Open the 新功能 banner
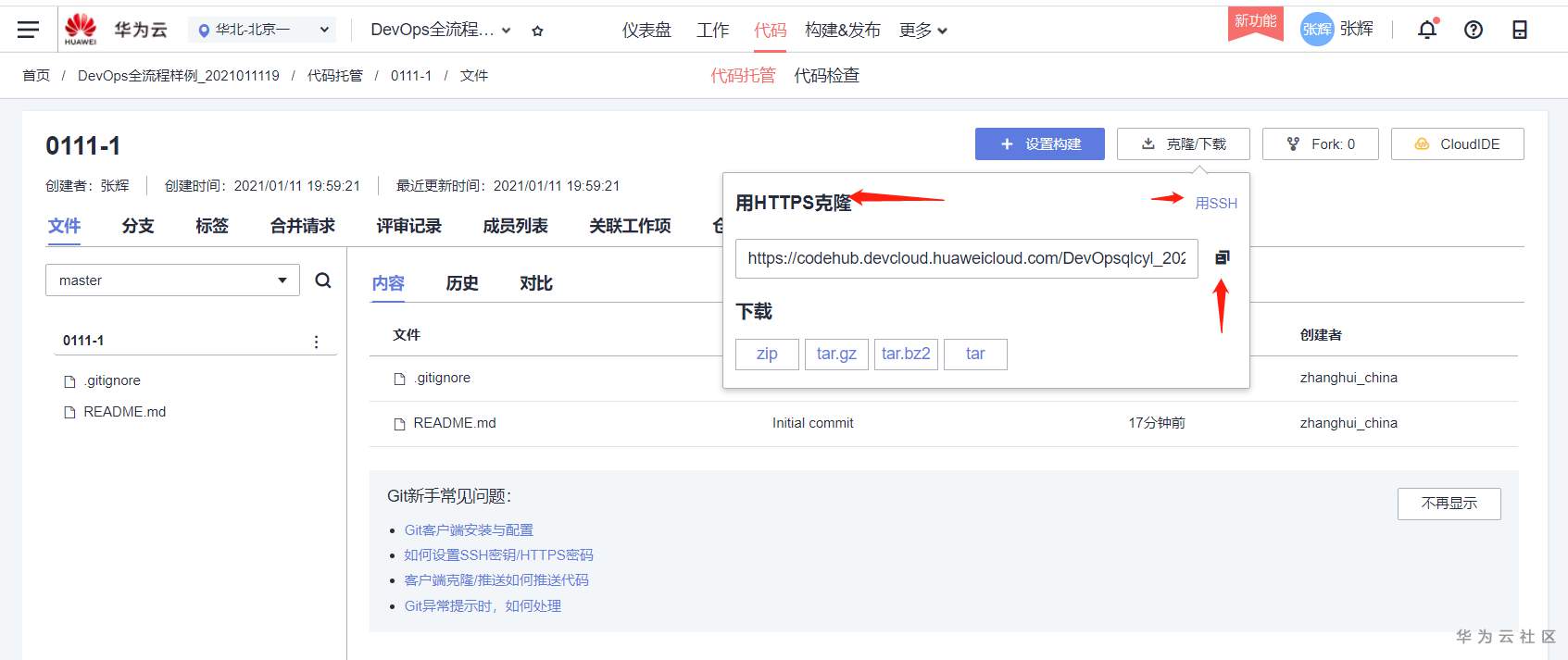 click(1255, 22)
